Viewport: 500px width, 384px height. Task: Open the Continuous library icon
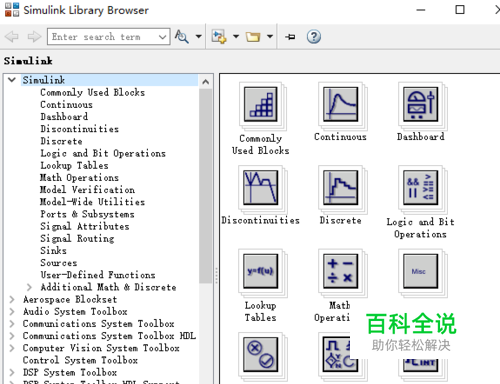pos(341,104)
